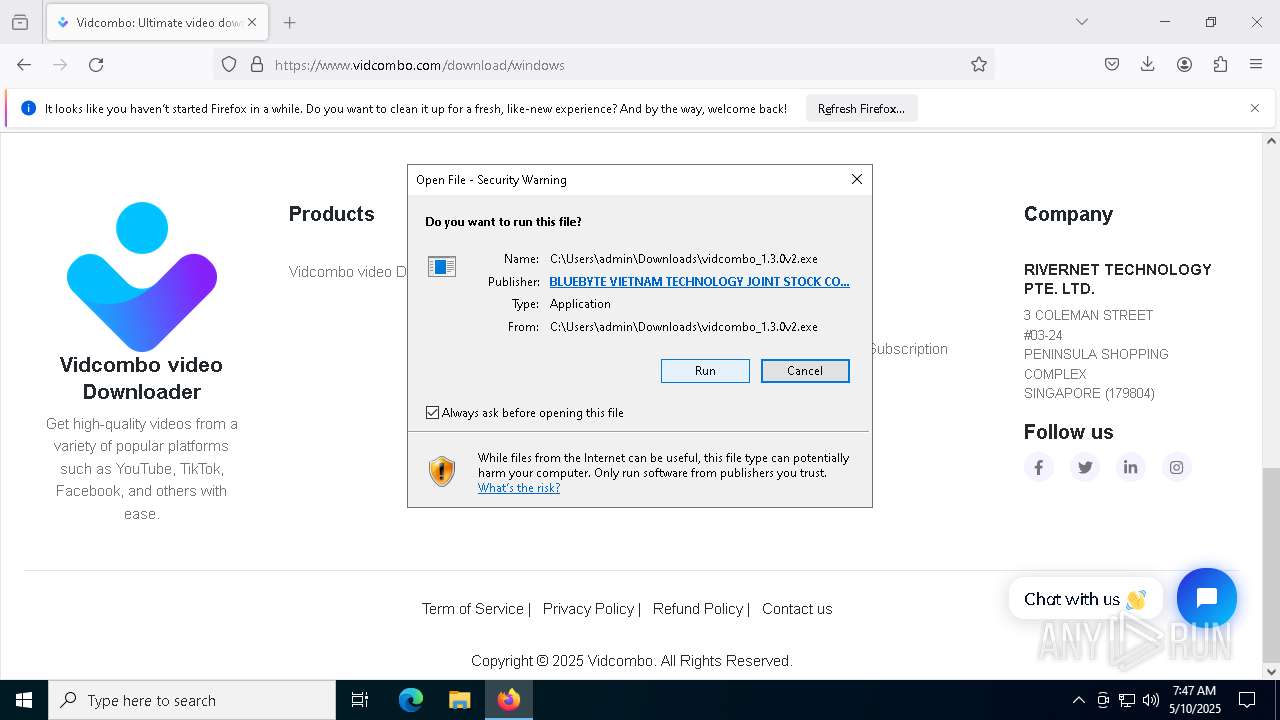The width and height of the screenshot is (1280, 720).
Task: Open Term of Service link
Action: click(x=473, y=609)
